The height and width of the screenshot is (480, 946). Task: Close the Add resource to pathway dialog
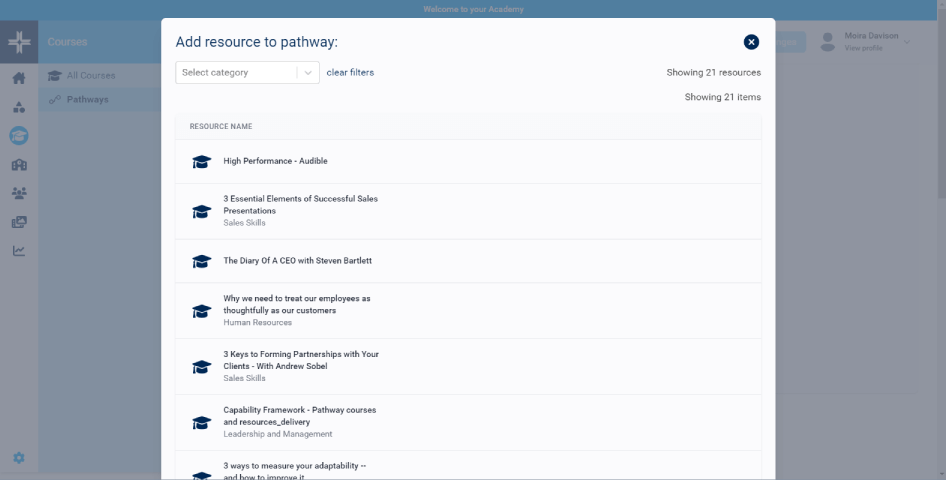tap(751, 42)
